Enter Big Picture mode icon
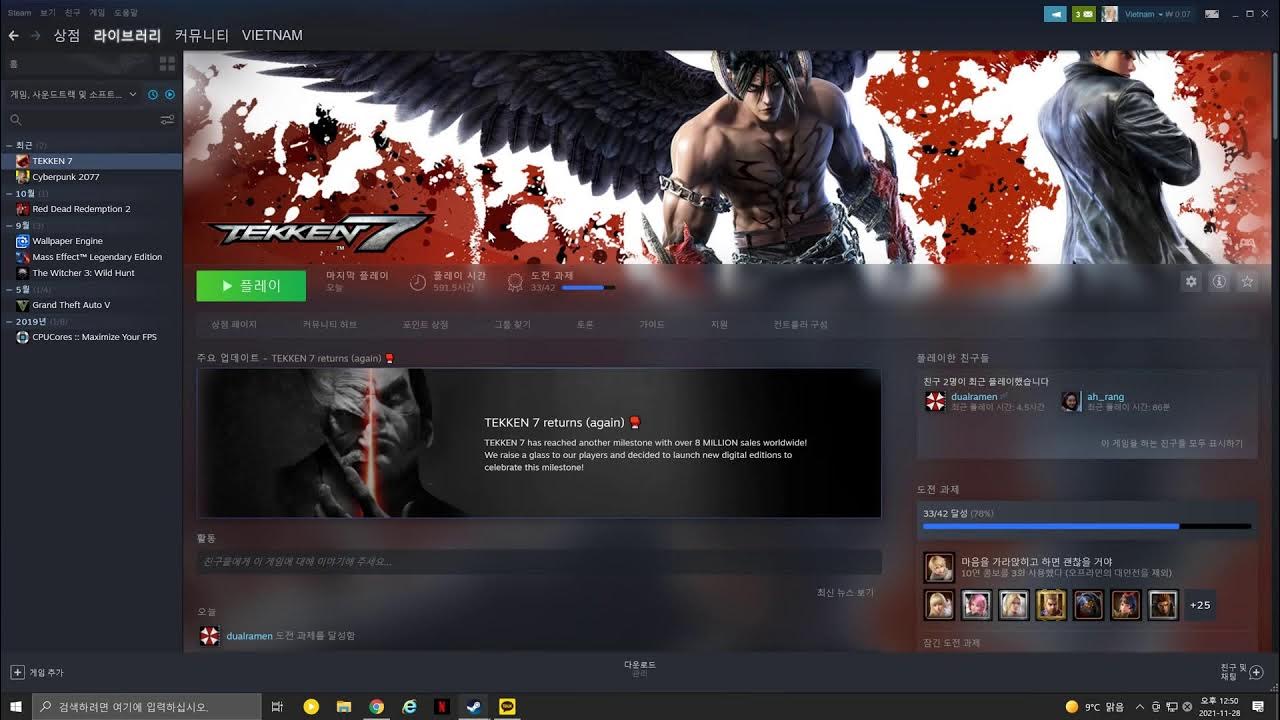The image size is (1280, 720). 1212,14
